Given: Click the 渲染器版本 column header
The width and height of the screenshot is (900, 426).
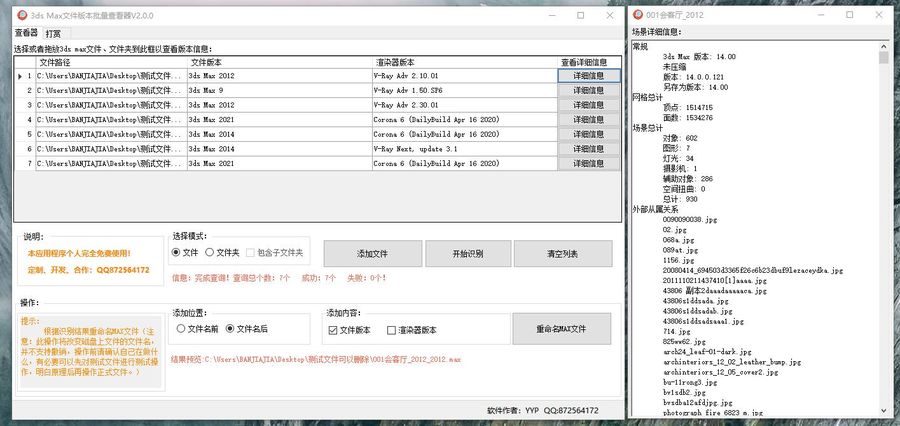Looking at the screenshot, I should (464, 62).
